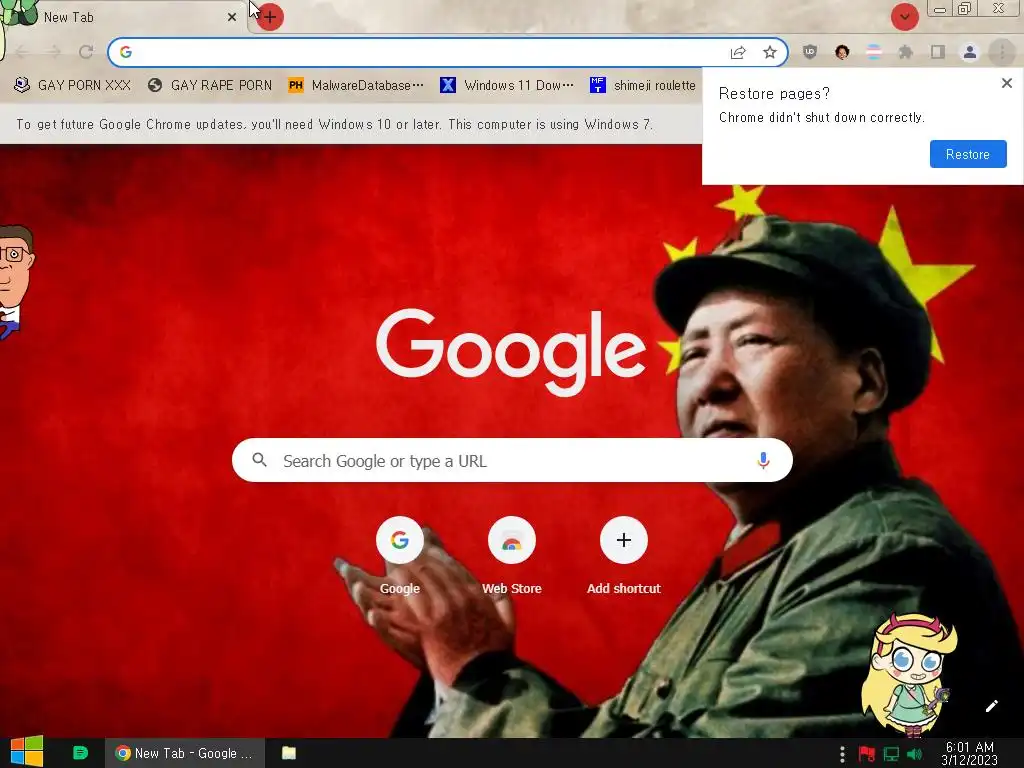Image resolution: width=1024 pixels, height=768 pixels.
Task: Toggle the side panel icon
Action: coord(938,52)
